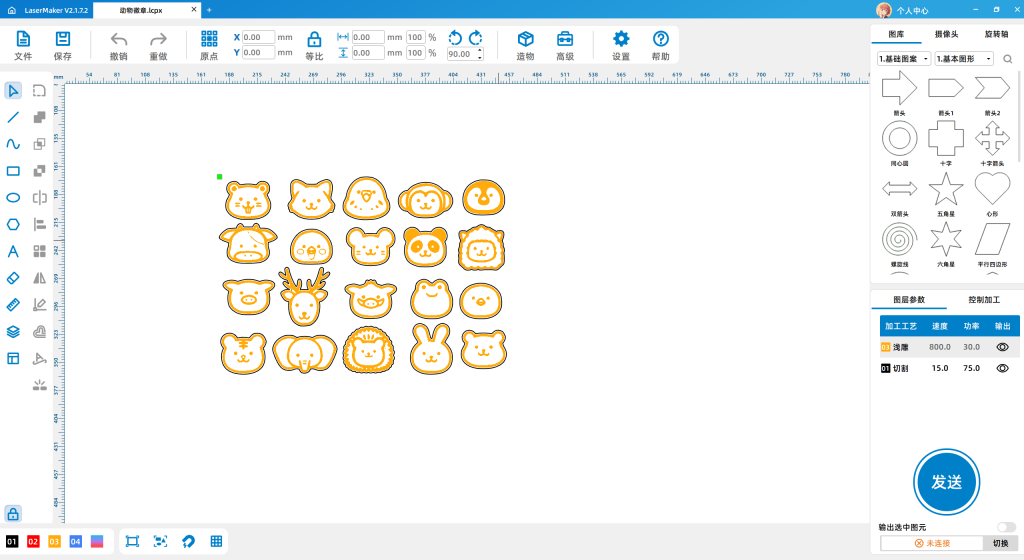Screen dimensions: 1024x560
Task: Pick the black 01 layer color
Action: 12,541
